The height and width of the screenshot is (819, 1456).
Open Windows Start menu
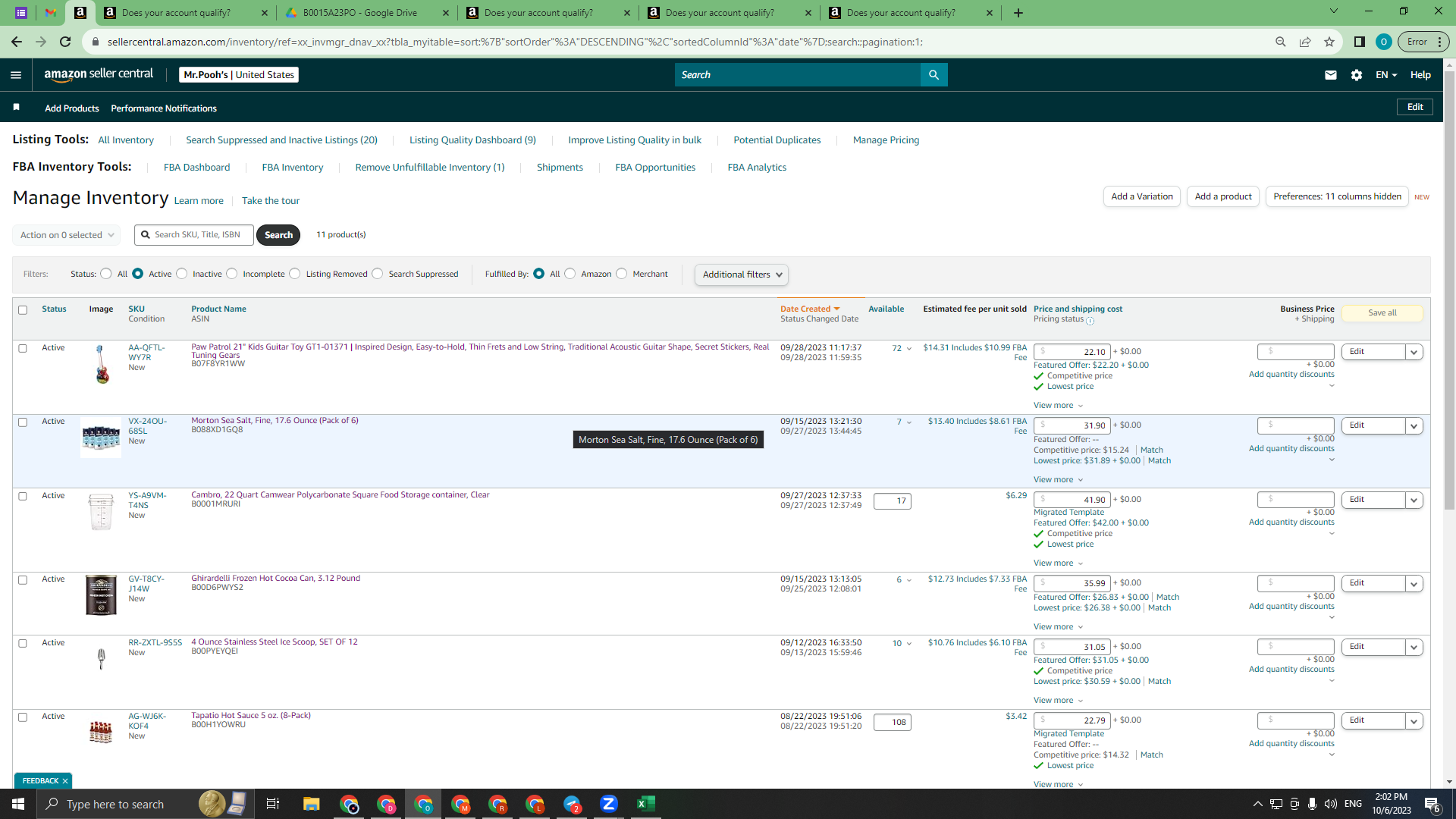[18, 804]
